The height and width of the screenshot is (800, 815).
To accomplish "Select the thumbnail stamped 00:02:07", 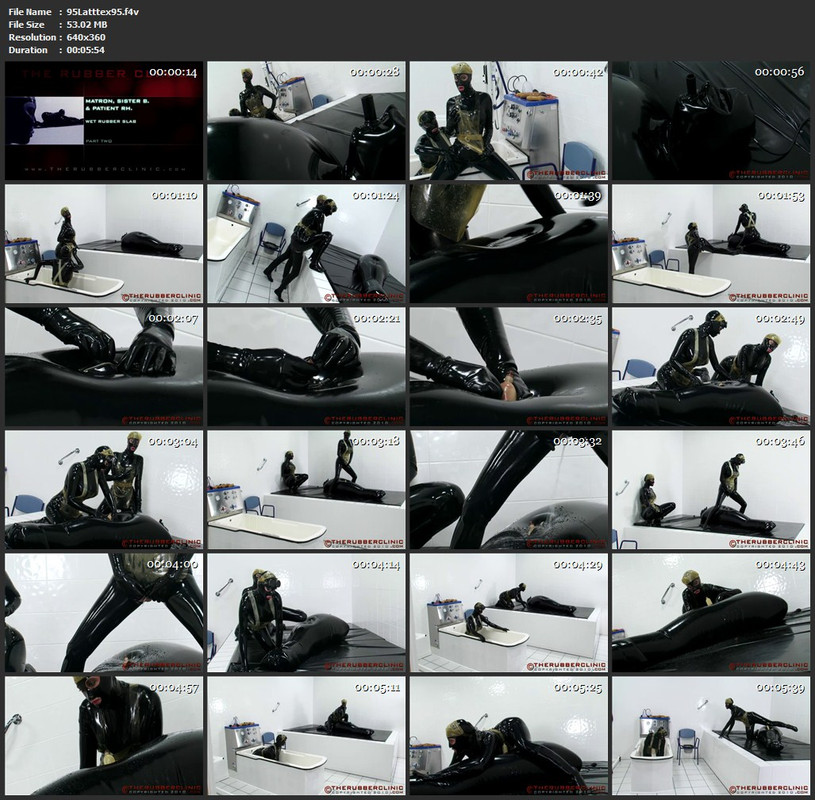I will pos(104,367).
